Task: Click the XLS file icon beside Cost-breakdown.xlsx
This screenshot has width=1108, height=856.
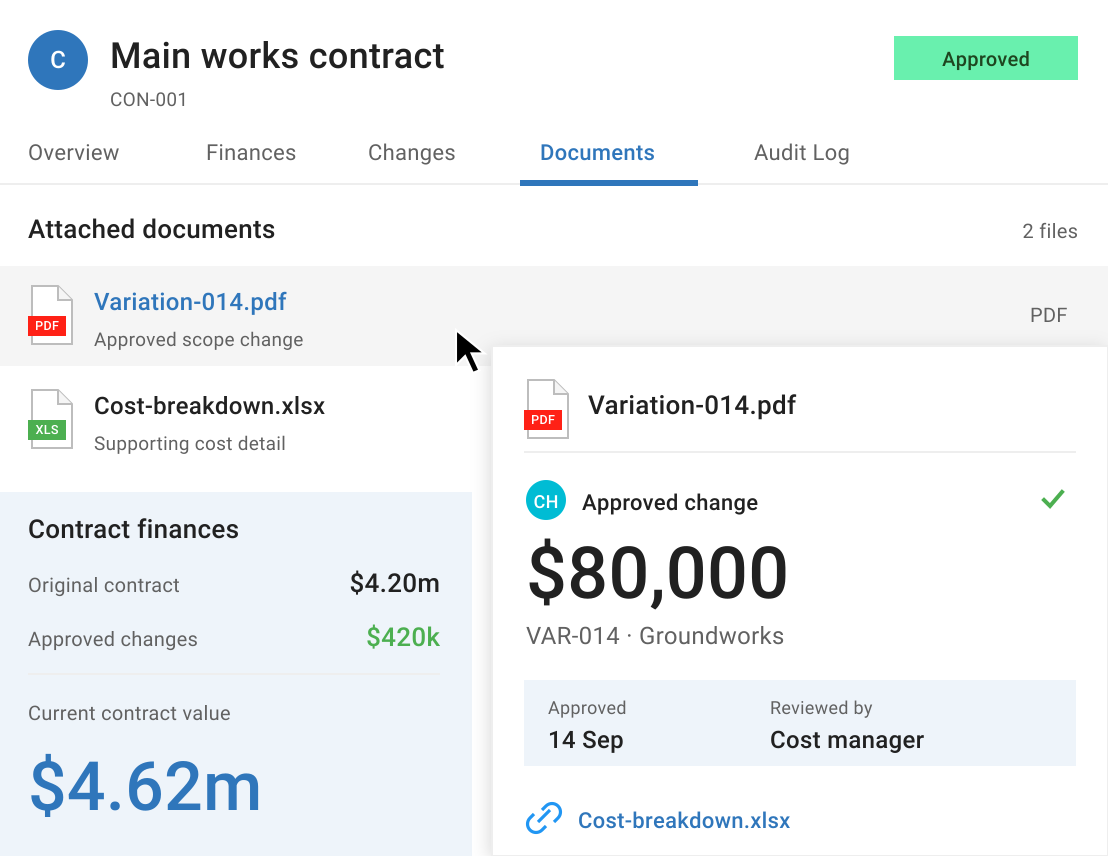Action: click(x=50, y=419)
